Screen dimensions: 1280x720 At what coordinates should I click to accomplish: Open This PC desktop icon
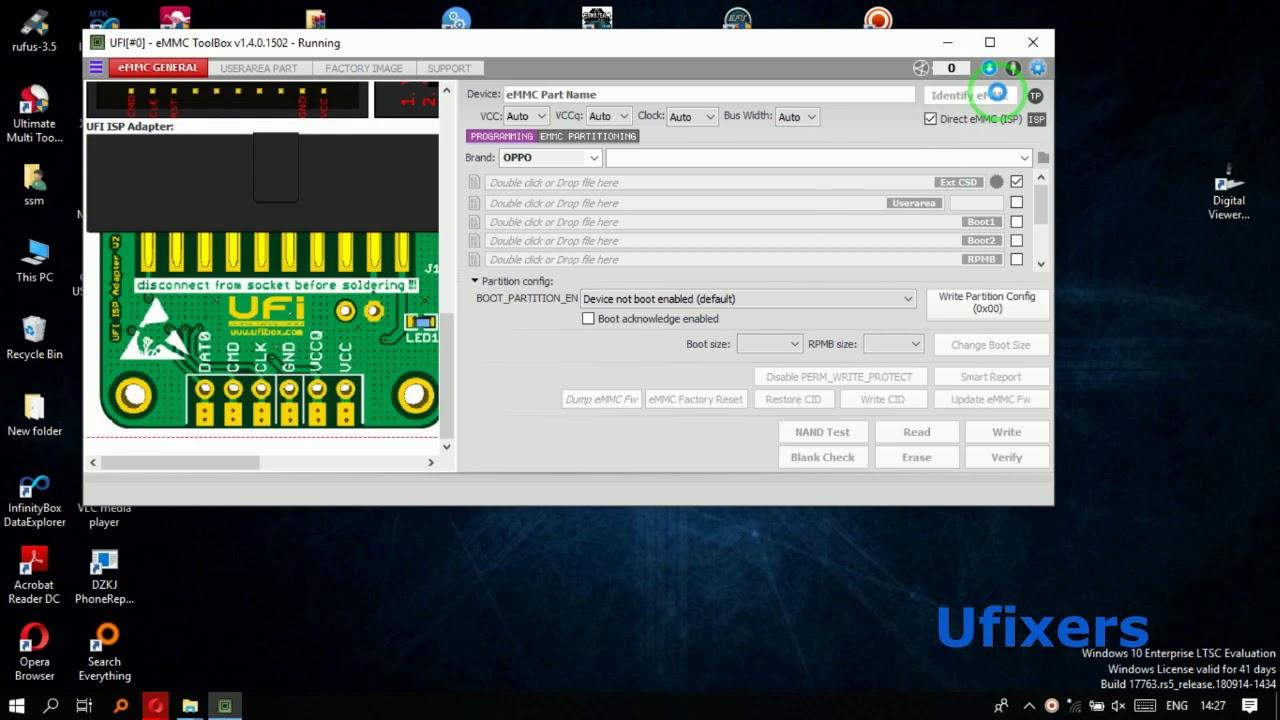click(34, 262)
